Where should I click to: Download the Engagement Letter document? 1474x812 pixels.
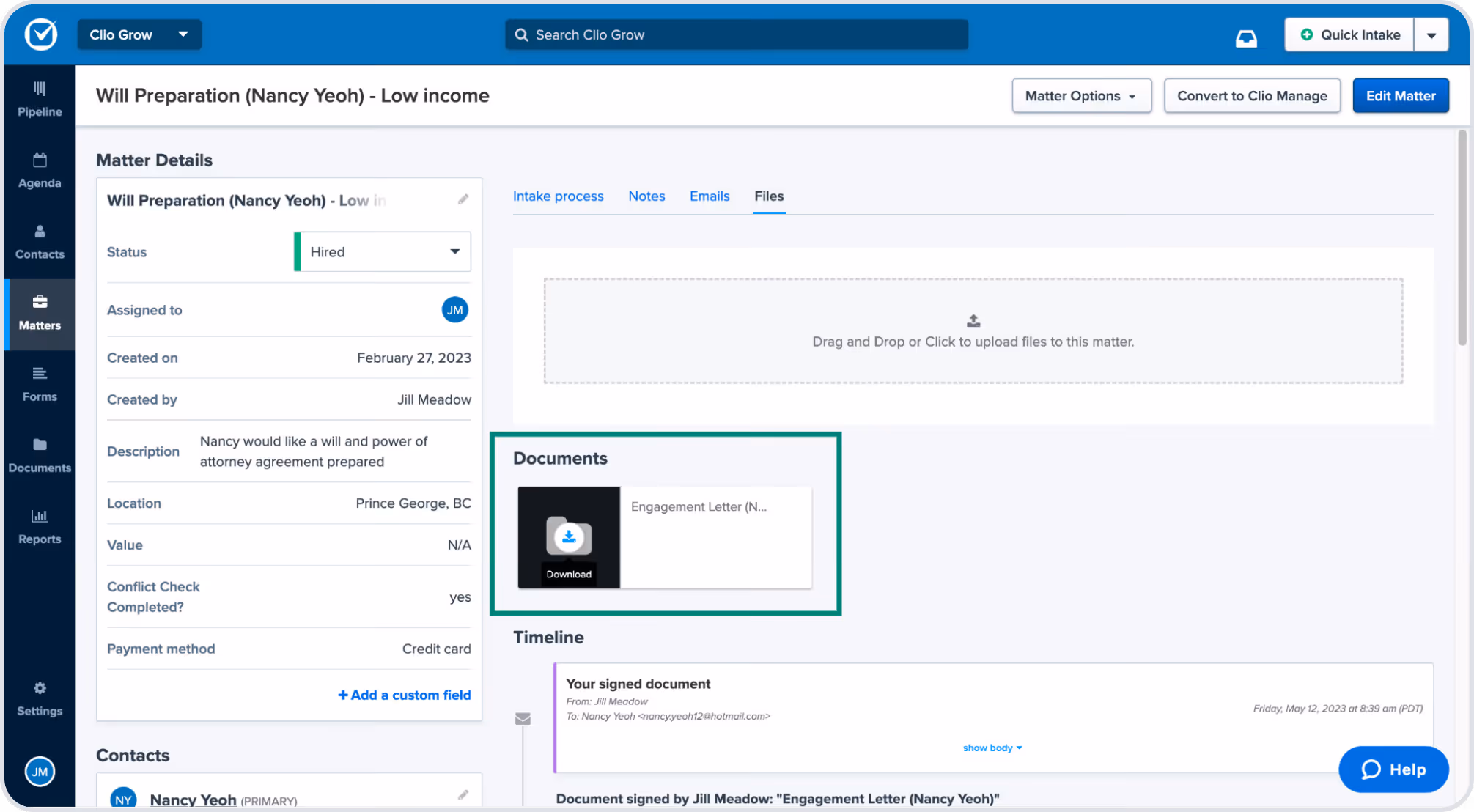coord(569,537)
